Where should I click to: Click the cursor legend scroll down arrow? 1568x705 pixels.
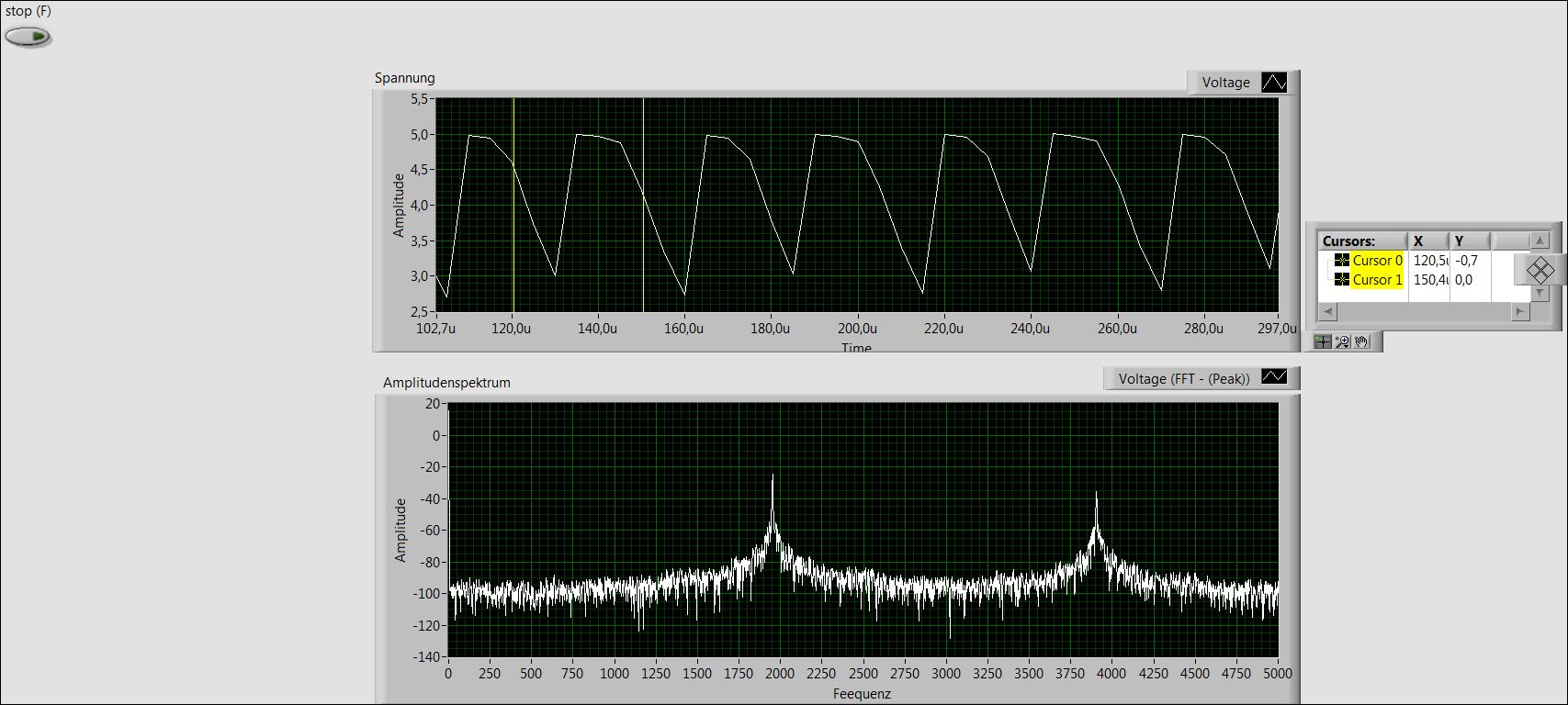(1540, 293)
